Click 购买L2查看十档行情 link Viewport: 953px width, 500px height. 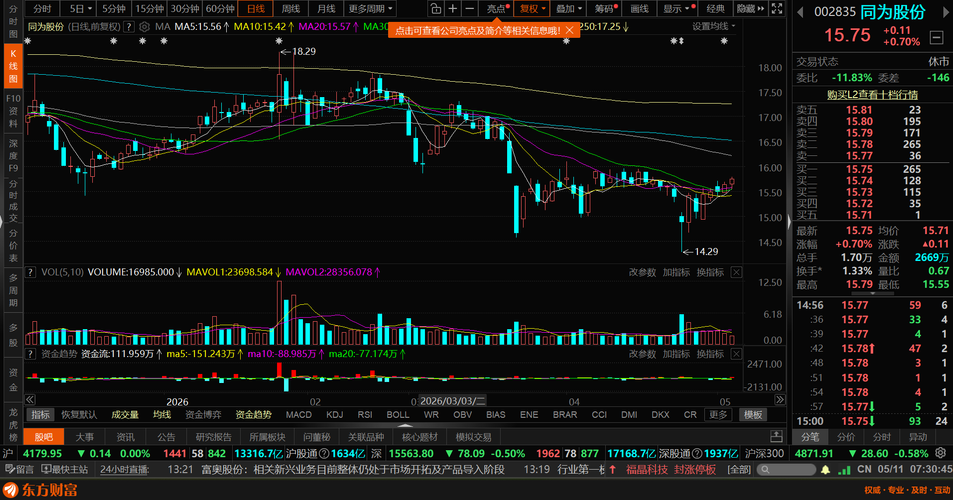[872, 95]
